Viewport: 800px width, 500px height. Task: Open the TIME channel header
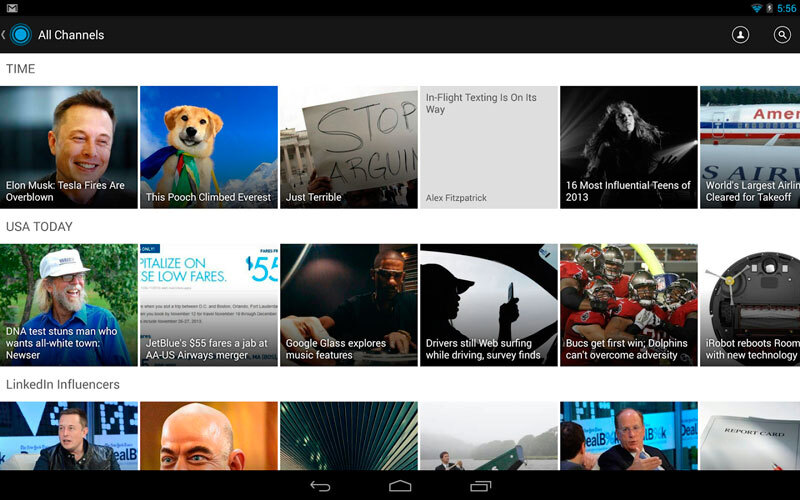[x=21, y=69]
